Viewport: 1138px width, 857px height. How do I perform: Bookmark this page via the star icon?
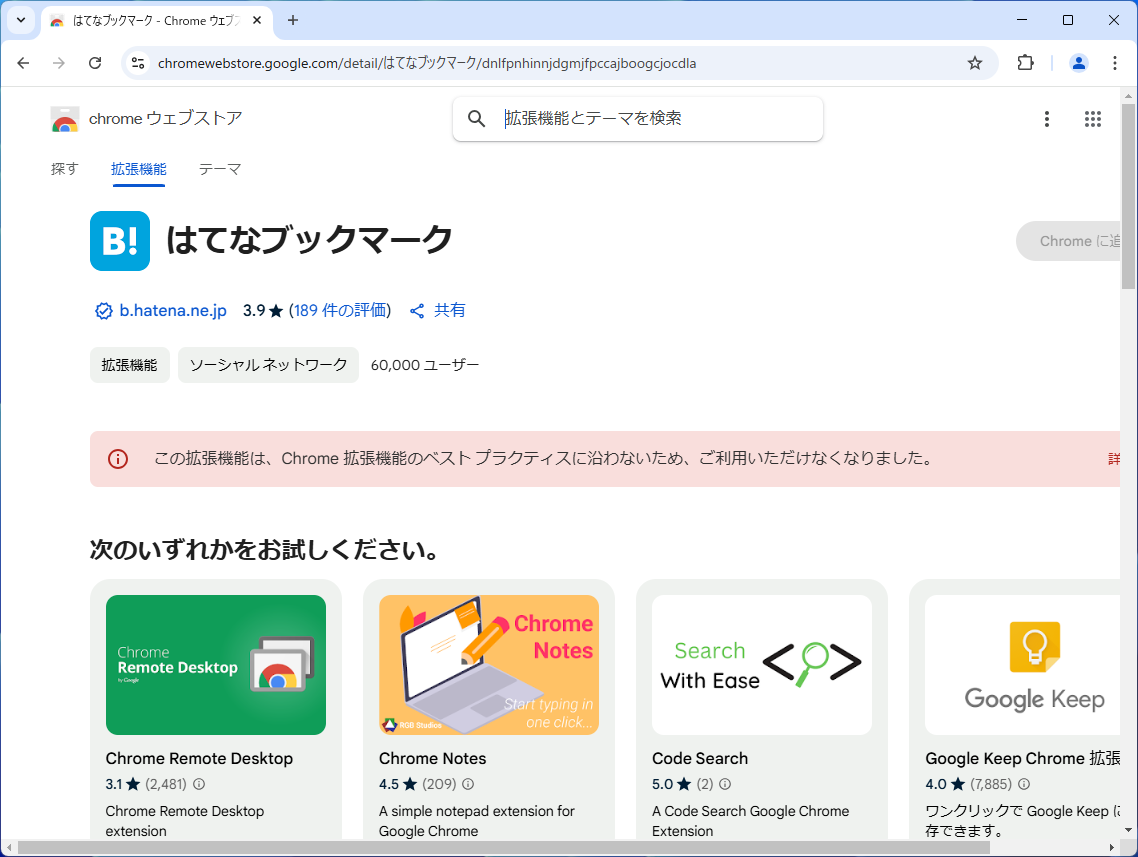(x=974, y=62)
